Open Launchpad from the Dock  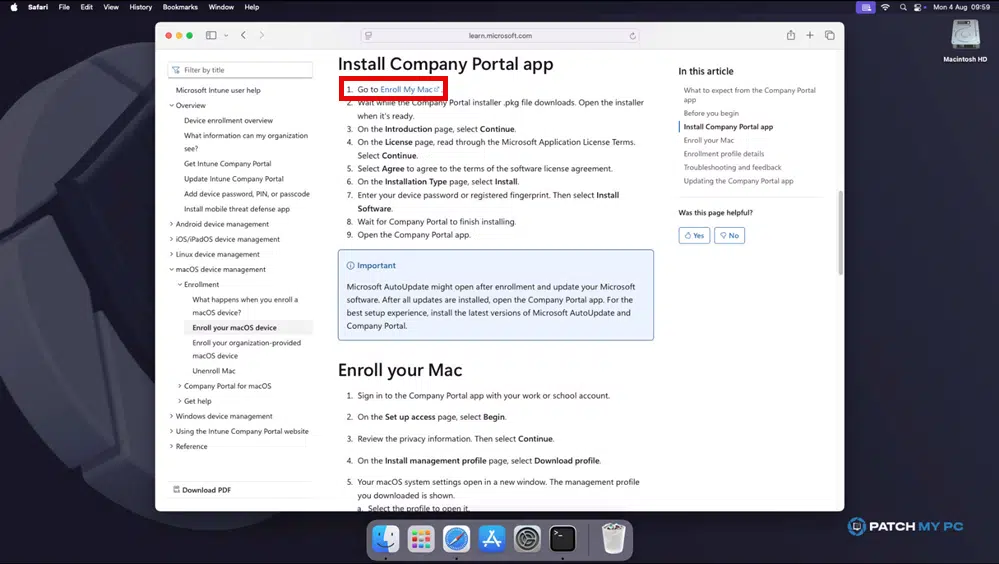(421, 539)
